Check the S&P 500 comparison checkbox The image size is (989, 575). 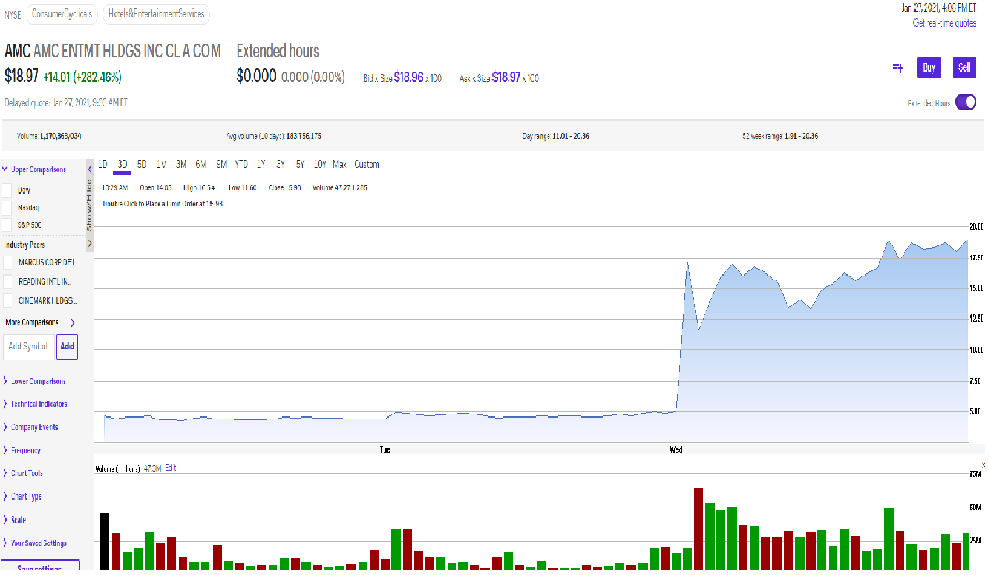[7, 224]
